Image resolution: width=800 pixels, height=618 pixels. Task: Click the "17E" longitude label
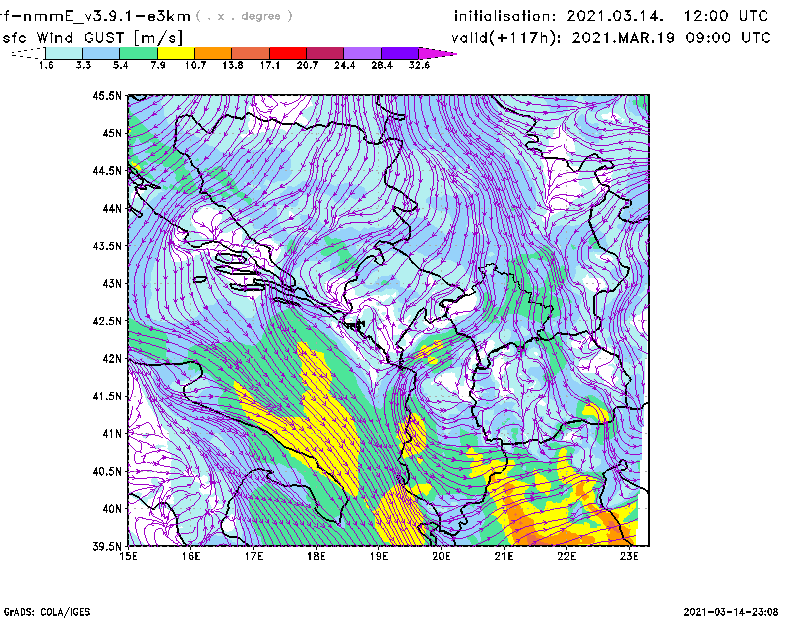click(254, 556)
